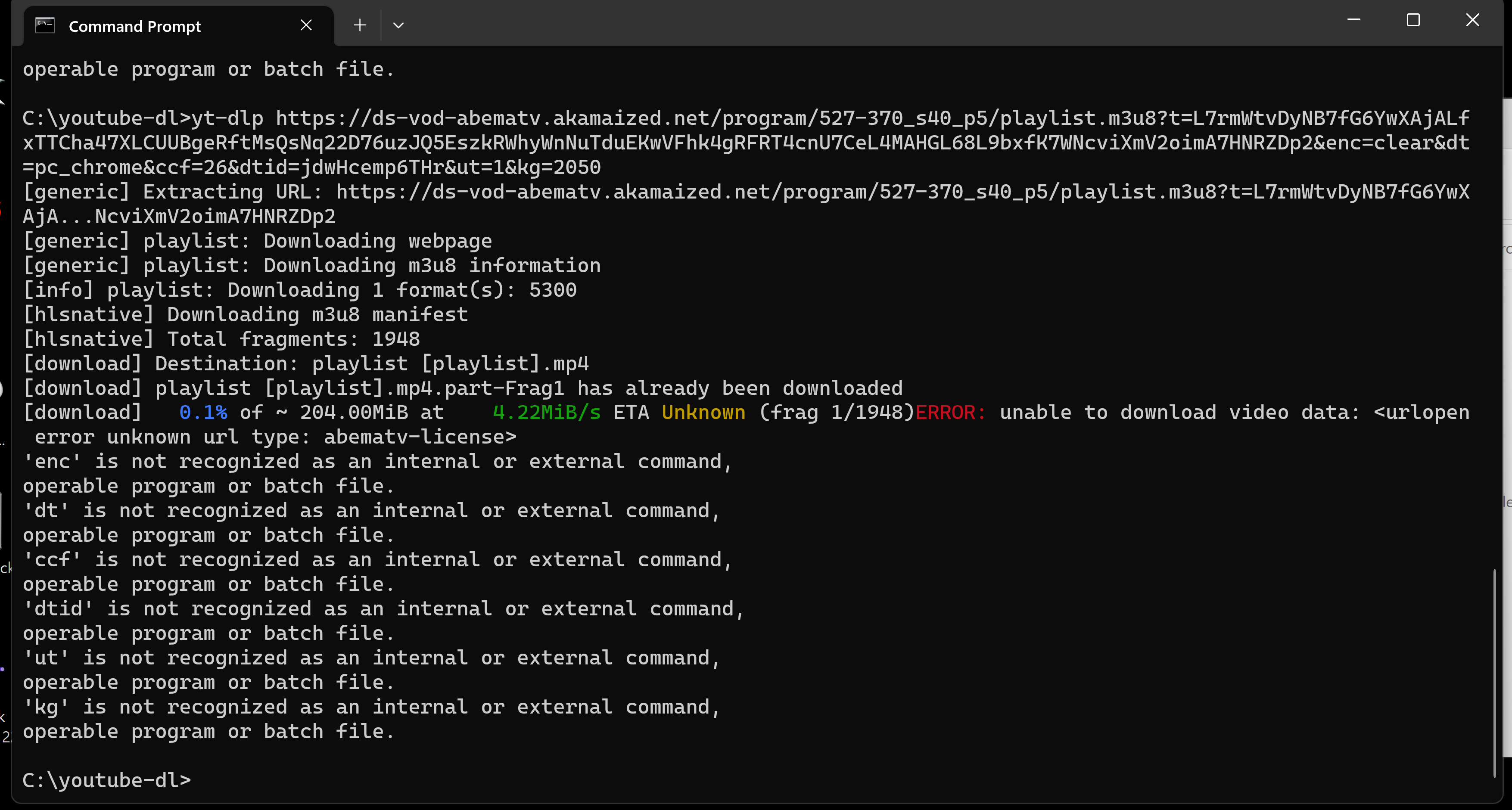This screenshot has width=1512, height=810.
Task: Click the Destination: playlist [playlist].mp4 line
Action: (306, 364)
